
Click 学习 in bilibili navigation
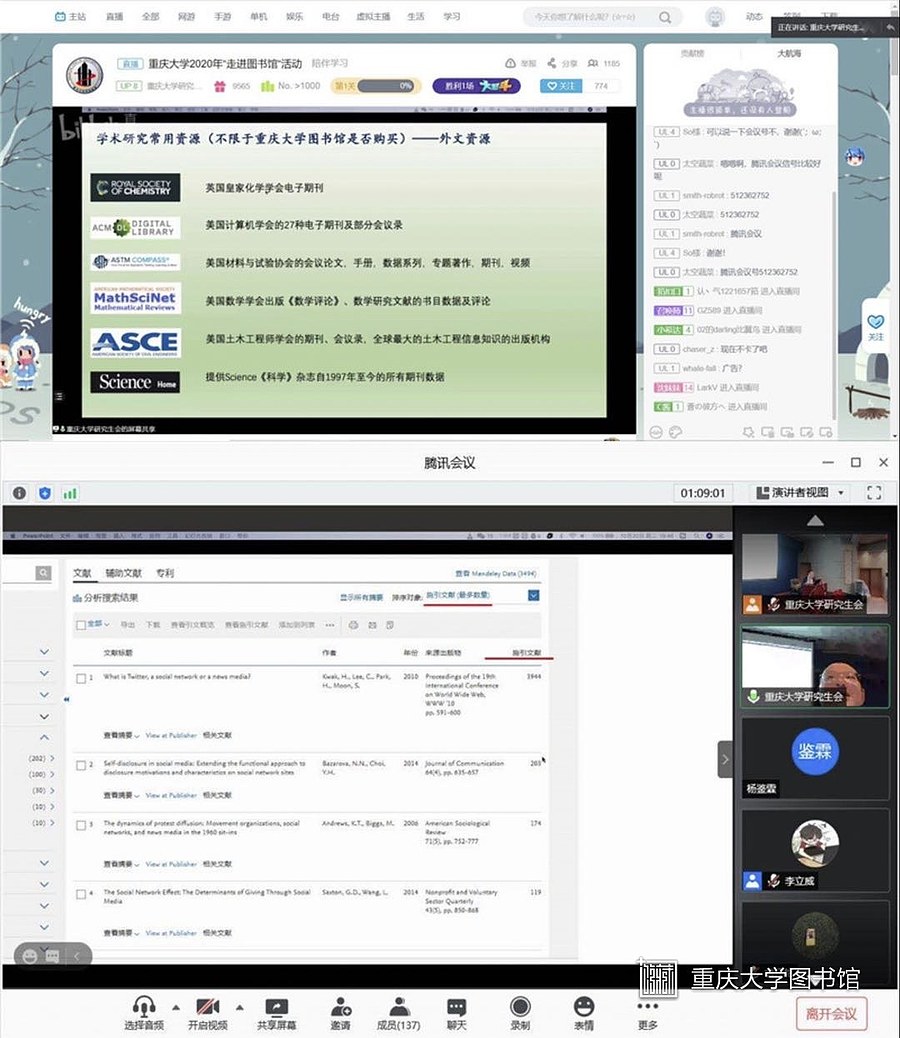tap(452, 17)
